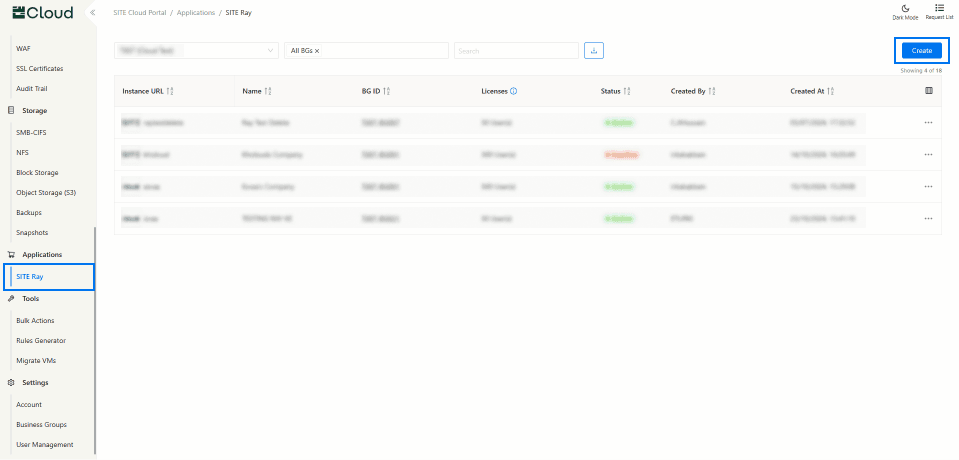The height and width of the screenshot is (460, 959).
Task: Open the three-dots menu for first row
Action: pyautogui.click(x=928, y=122)
